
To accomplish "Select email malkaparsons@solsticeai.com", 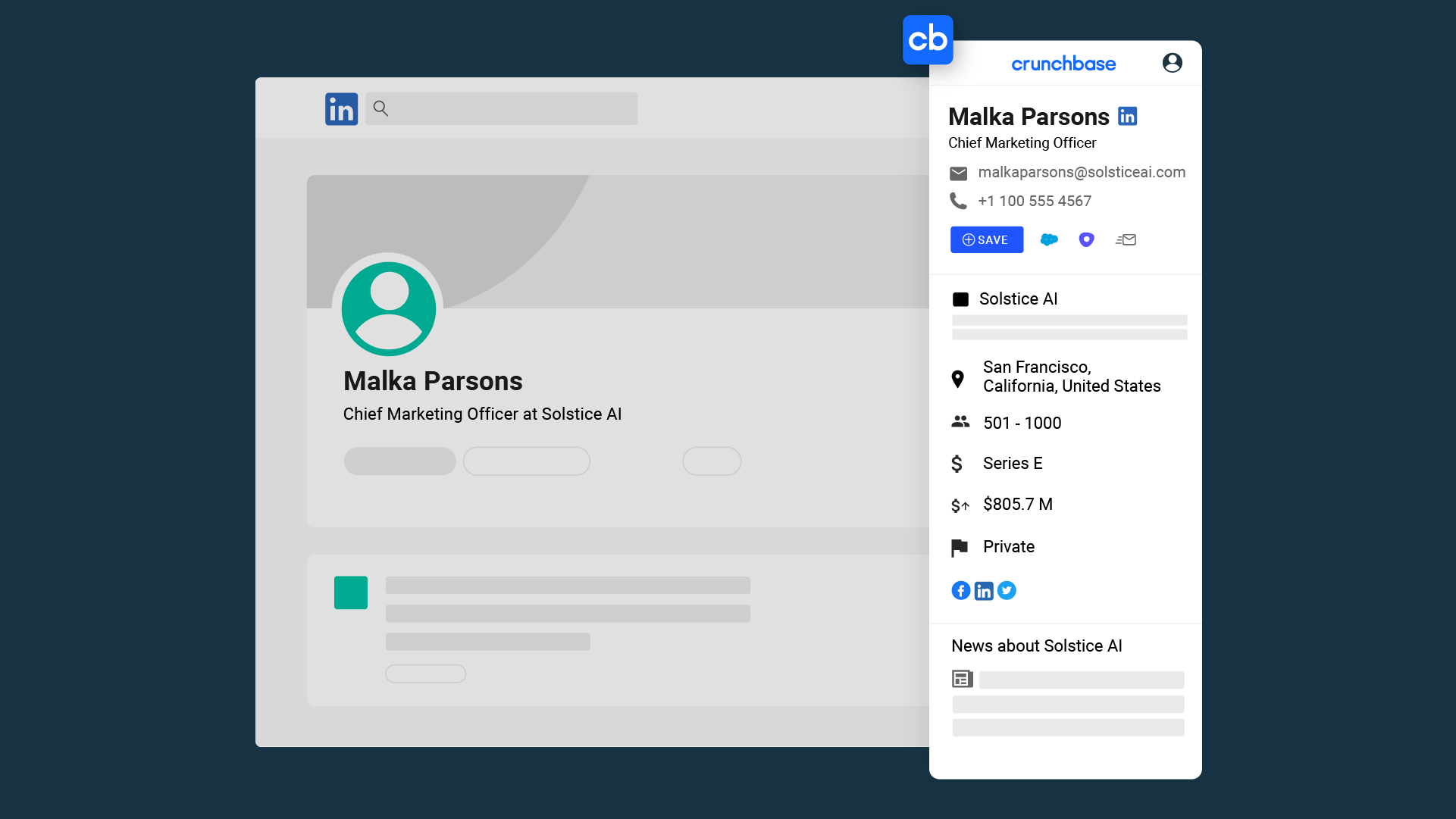I will (x=1082, y=172).
